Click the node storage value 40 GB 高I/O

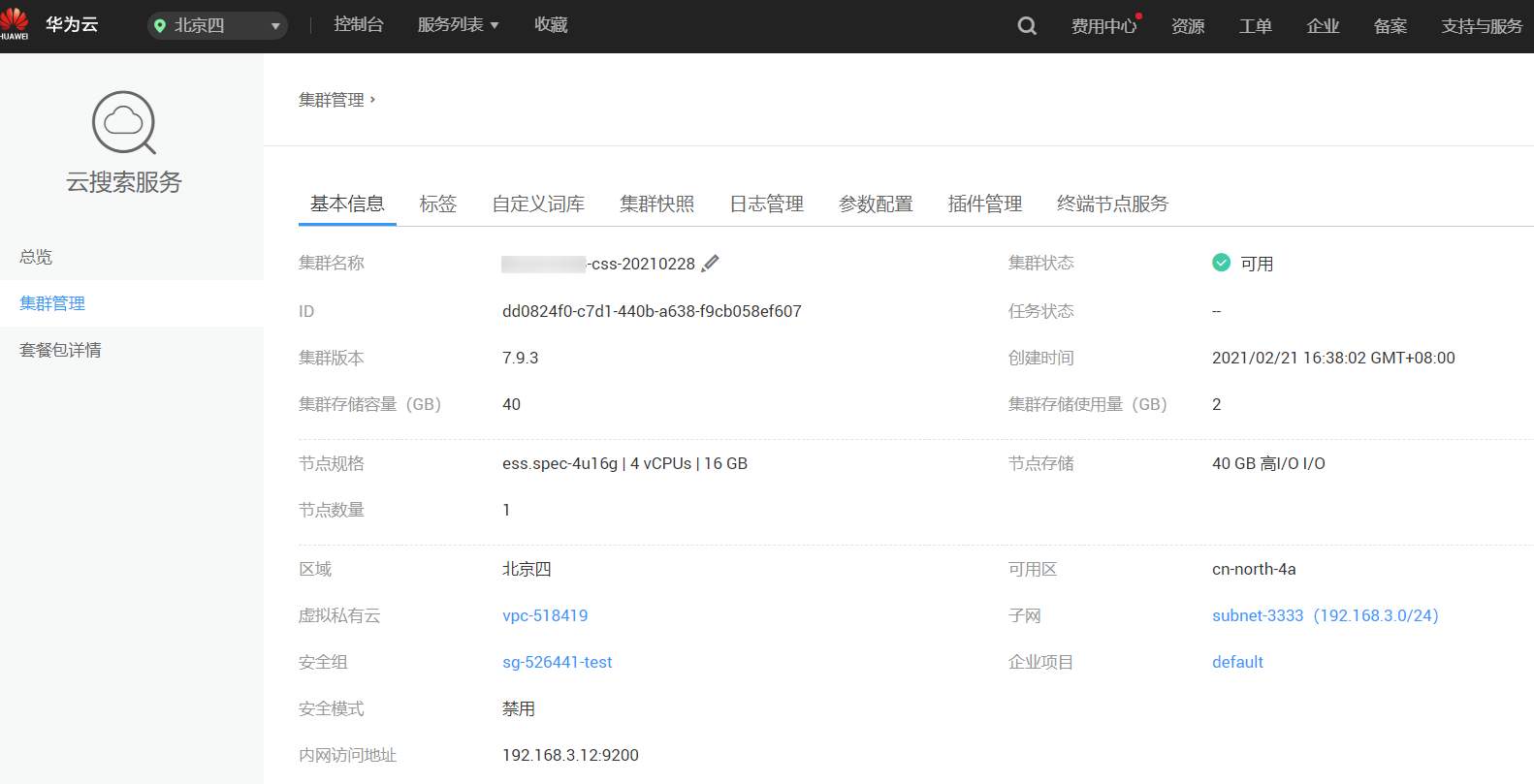pyautogui.click(x=1268, y=463)
